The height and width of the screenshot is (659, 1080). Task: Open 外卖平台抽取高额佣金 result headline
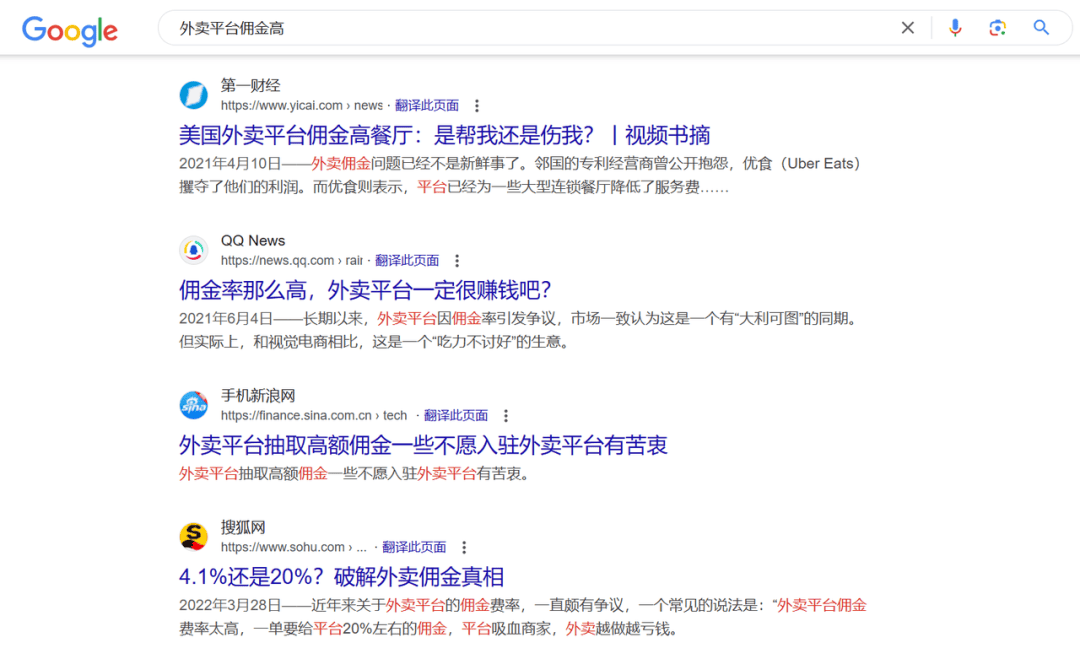click(423, 445)
